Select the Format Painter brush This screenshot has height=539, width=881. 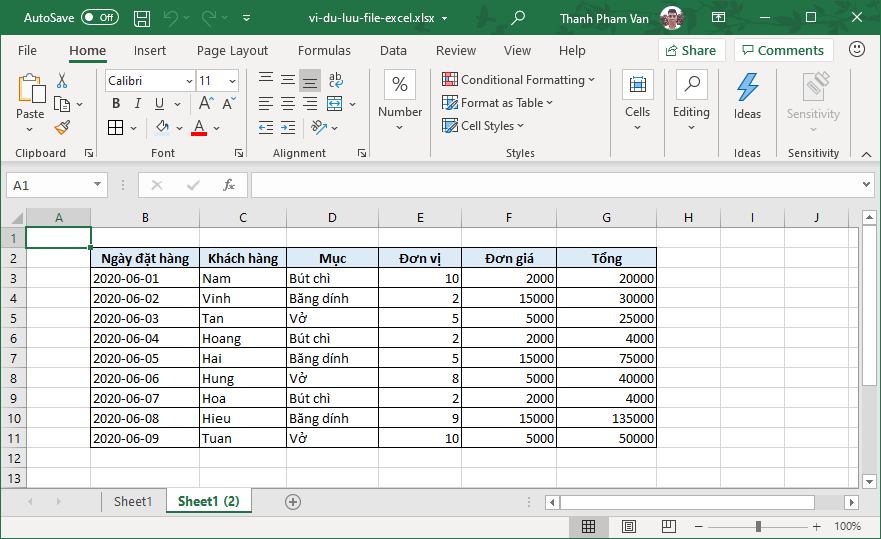(x=62, y=128)
